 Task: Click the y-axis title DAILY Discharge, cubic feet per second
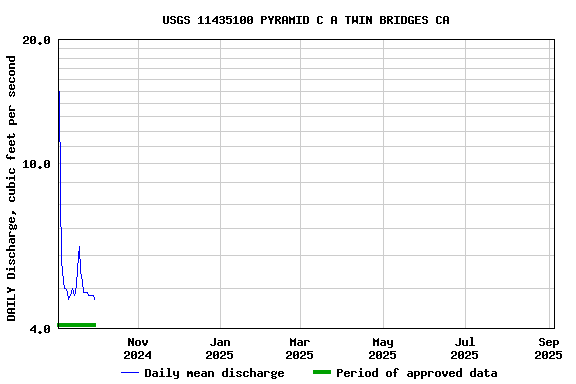coord(11,188)
